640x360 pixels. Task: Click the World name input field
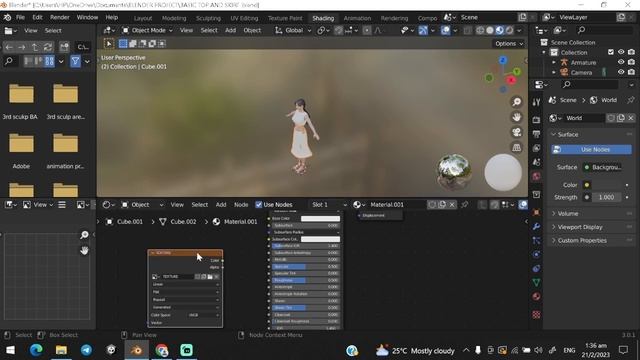pos(584,118)
